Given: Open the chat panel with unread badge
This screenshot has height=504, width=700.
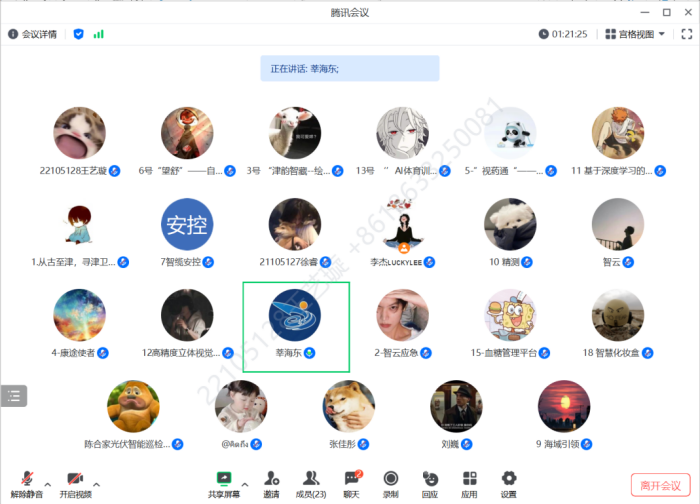Looking at the screenshot, I should click(x=352, y=485).
